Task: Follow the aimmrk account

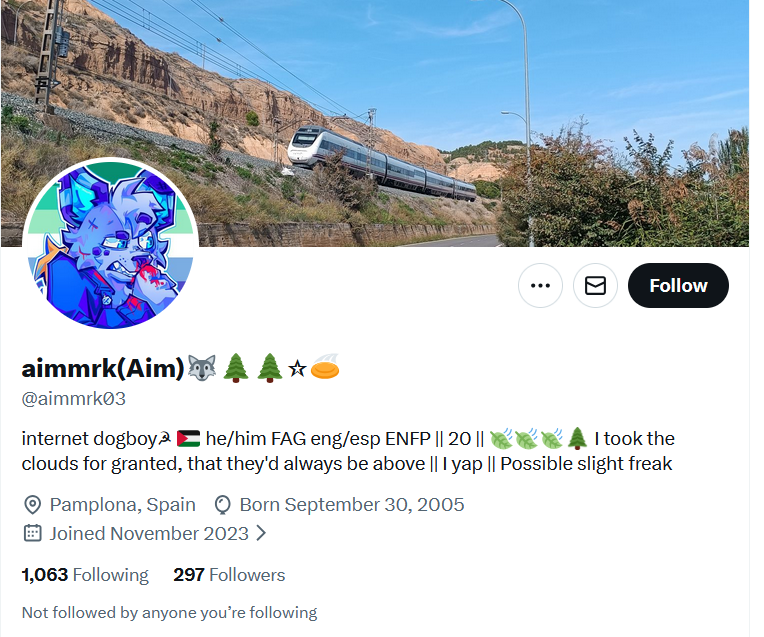Action: (x=678, y=286)
